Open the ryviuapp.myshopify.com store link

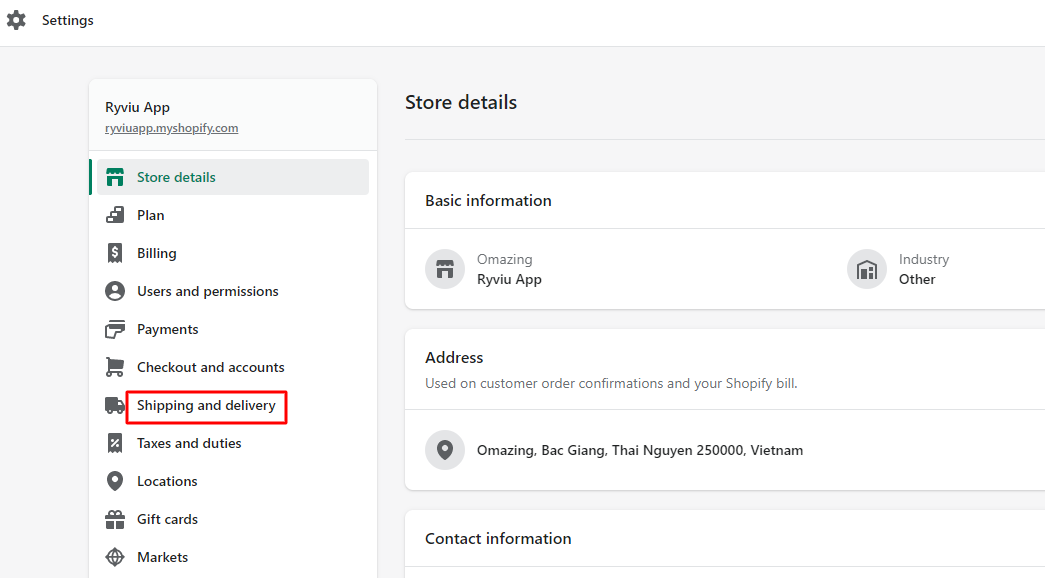click(x=171, y=128)
